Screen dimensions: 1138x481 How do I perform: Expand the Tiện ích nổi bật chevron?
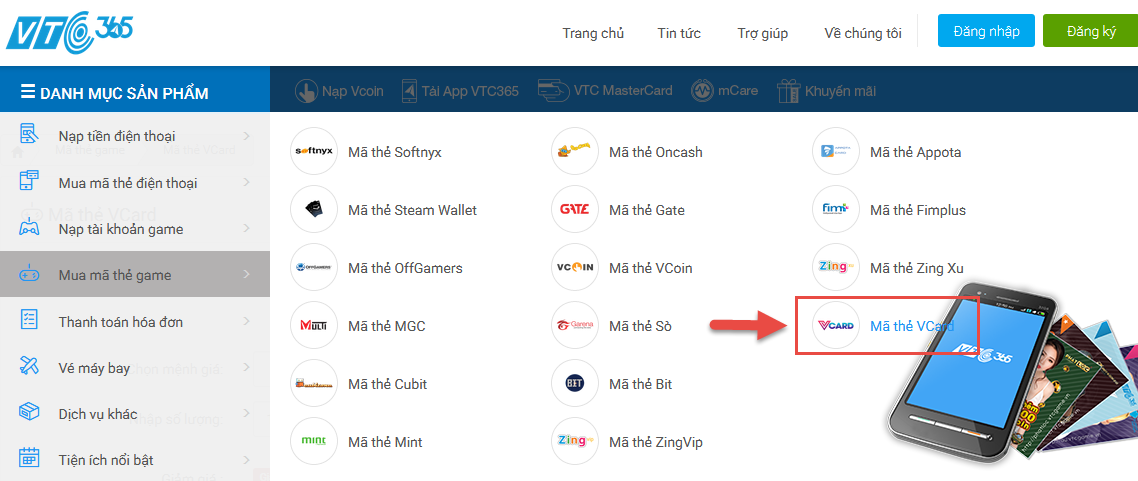[247, 460]
